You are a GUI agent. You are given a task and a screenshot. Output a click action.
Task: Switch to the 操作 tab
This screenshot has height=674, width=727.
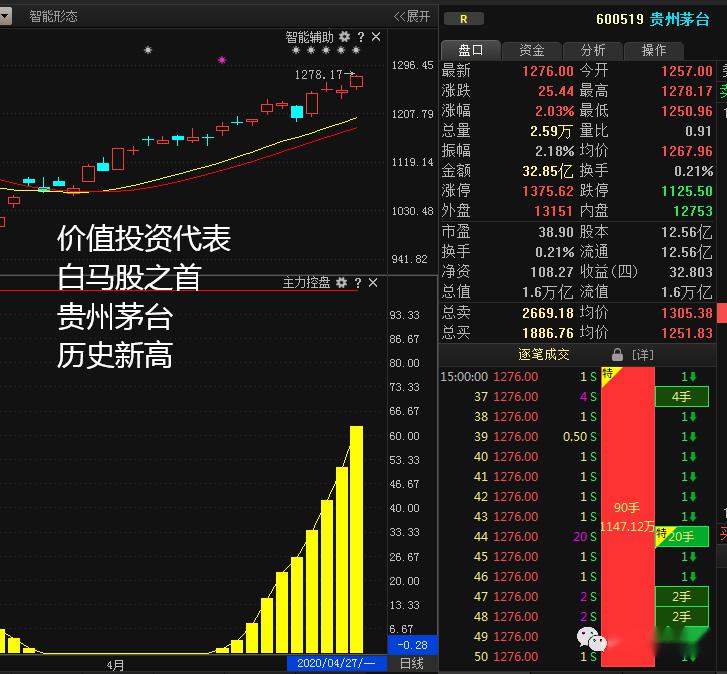click(654, 50)
